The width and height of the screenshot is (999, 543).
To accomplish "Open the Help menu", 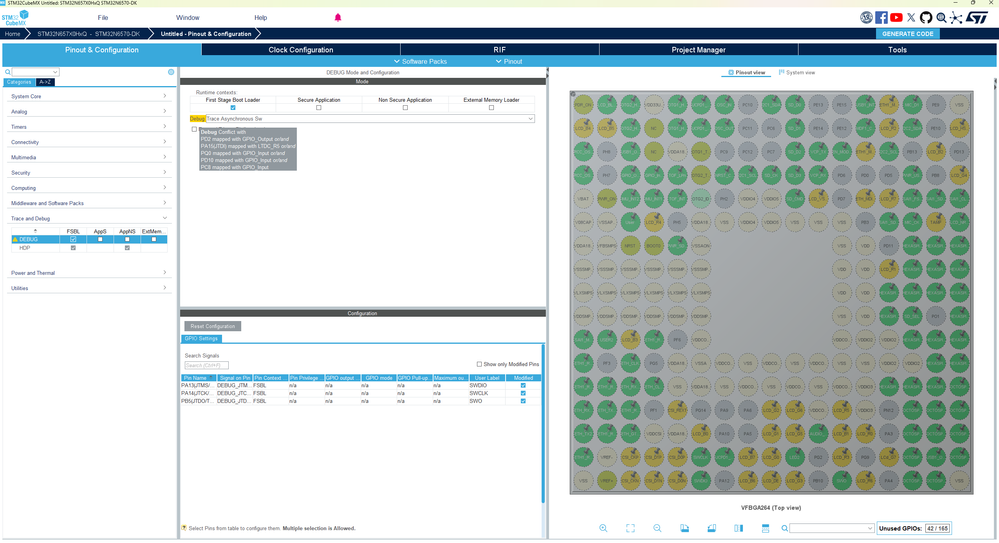I will point(261,18).
